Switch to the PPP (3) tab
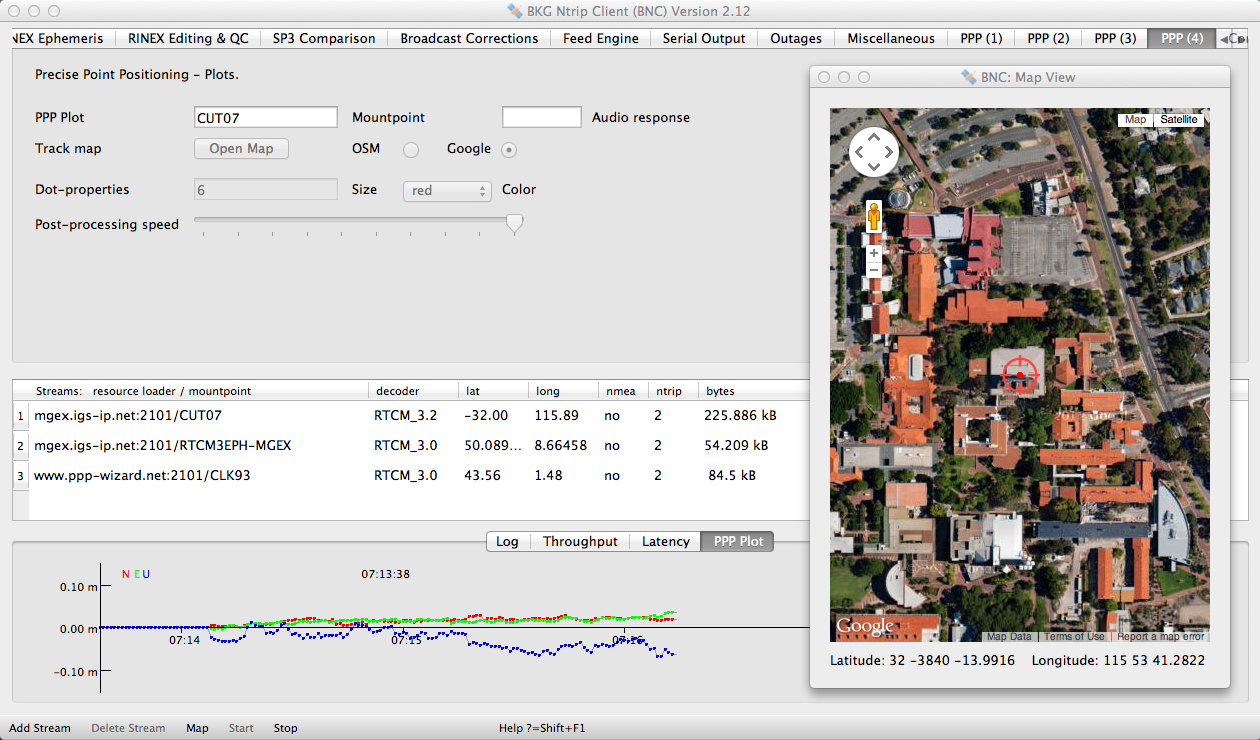The width and height of the screenshot is (1260, 740). click(x=1114, y=38)
